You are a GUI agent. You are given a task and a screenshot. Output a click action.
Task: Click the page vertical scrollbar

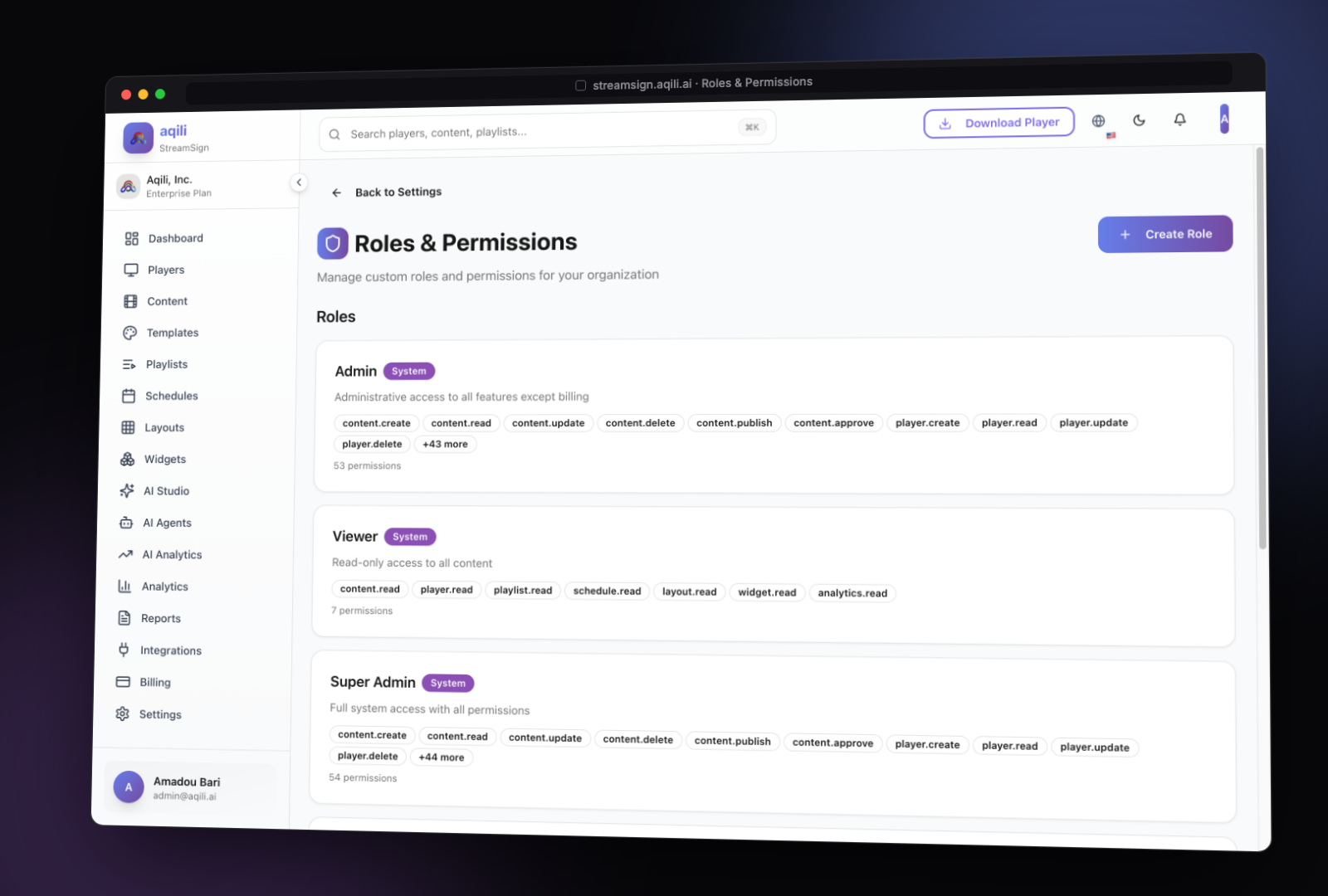tap(1262, 348)
